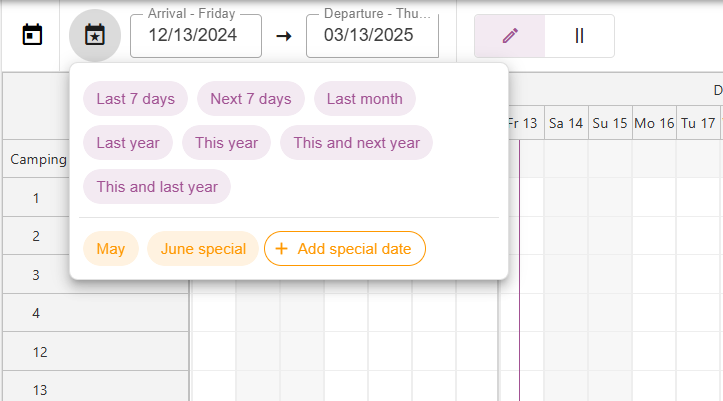Apply This and next year range
The image size is (723, 401).
[356, 143]
